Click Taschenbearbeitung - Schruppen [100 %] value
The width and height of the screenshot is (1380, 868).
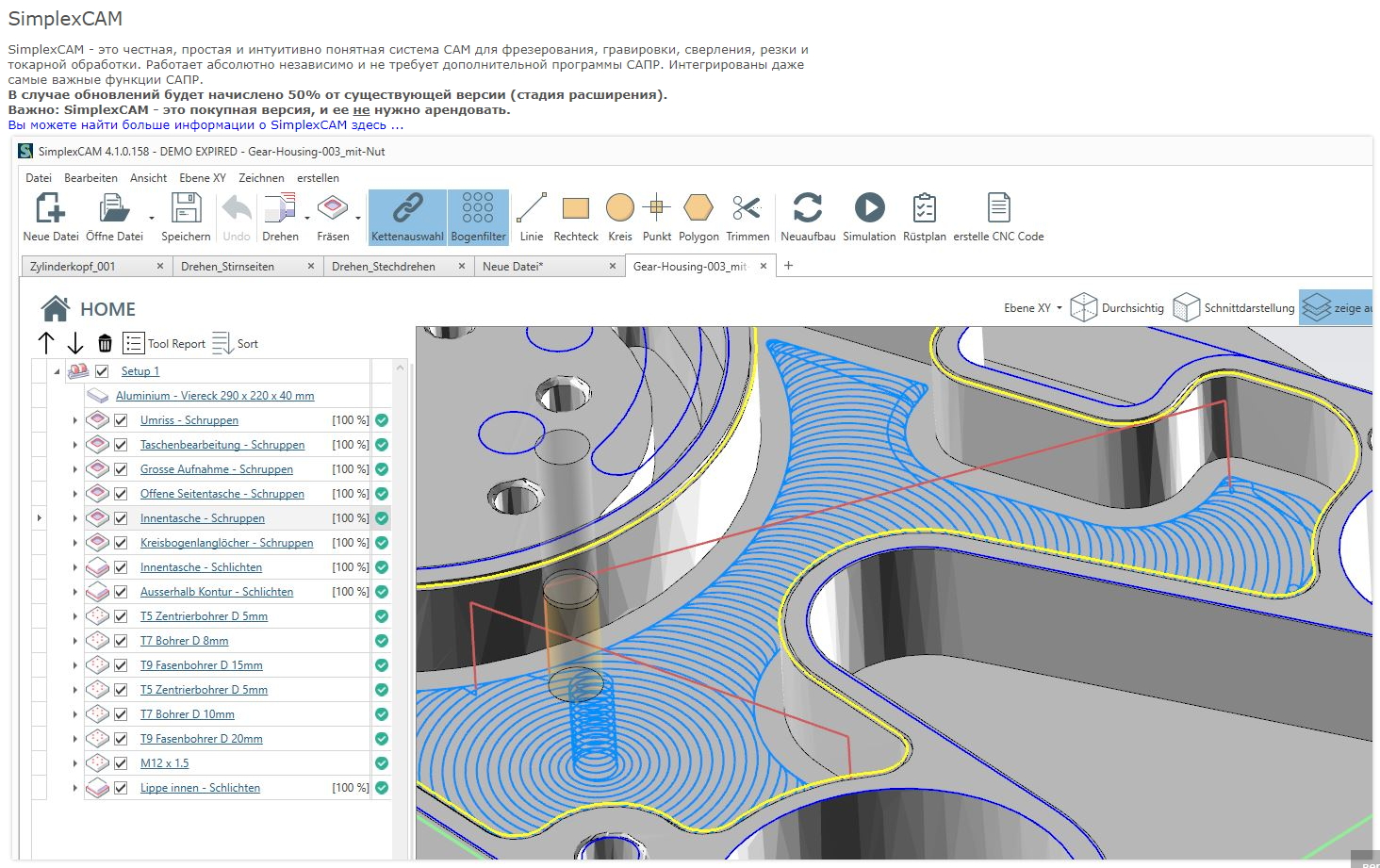point(351,445)
